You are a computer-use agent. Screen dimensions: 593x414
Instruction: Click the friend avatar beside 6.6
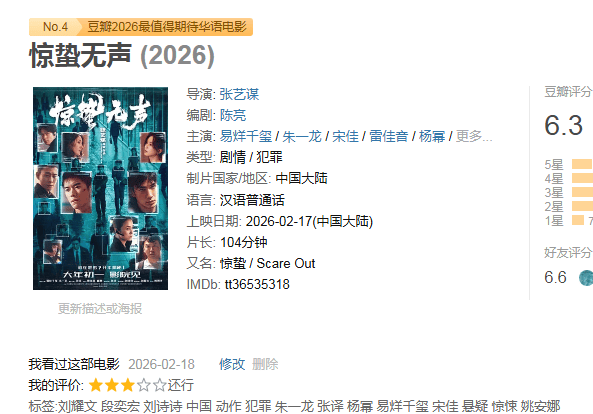(586, 278)
